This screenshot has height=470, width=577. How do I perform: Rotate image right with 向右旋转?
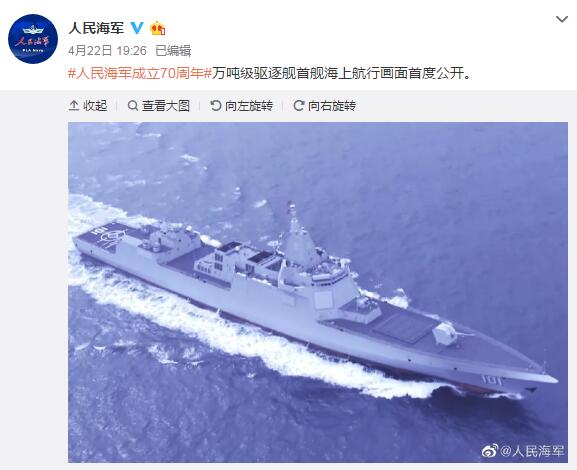pyautogui.click(x=325, y=106)
